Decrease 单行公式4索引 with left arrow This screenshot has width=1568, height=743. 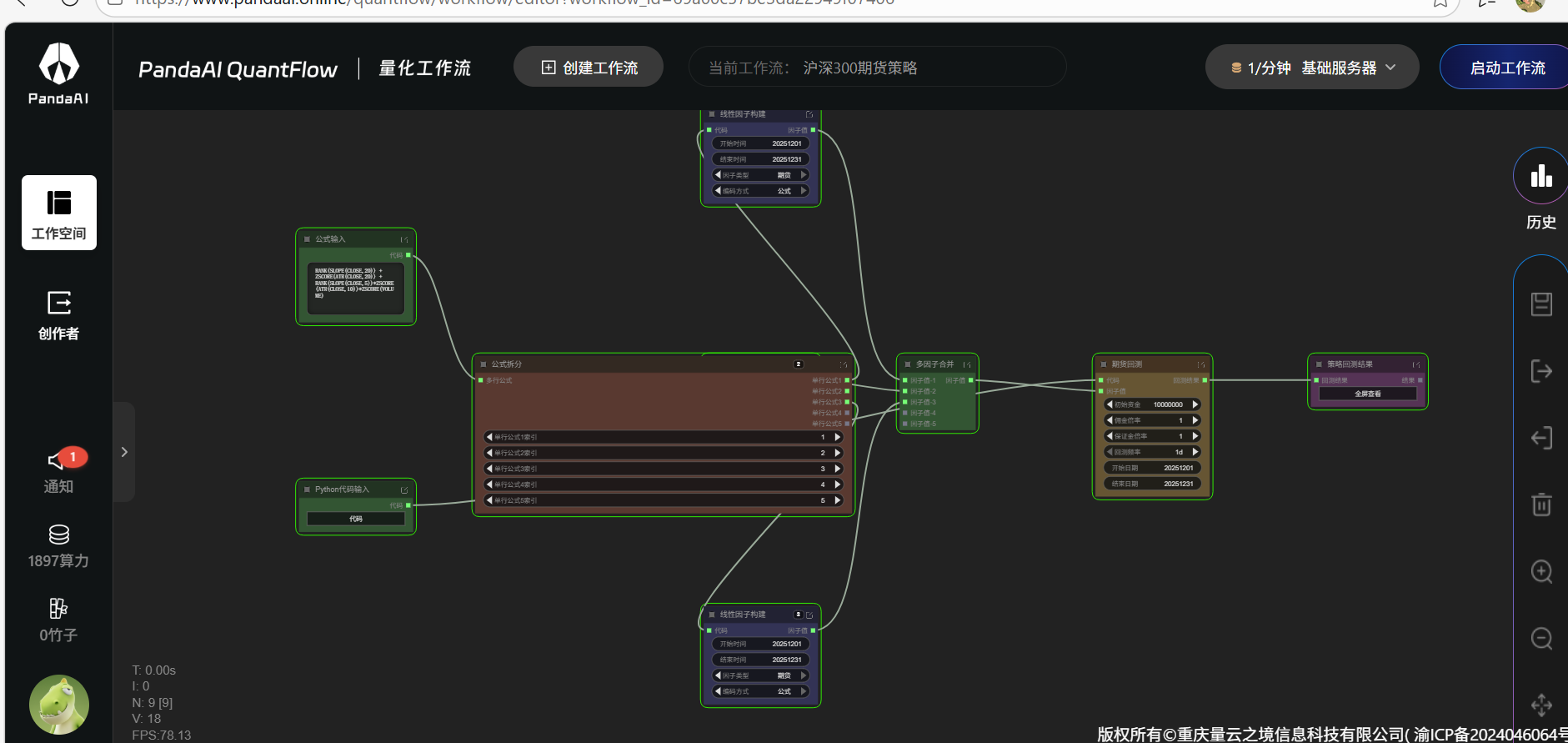[x=489, y=484]
